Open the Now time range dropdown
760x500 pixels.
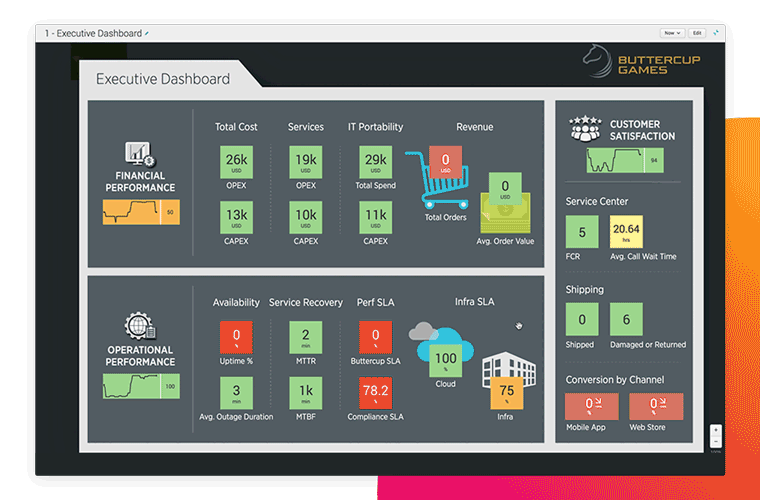click(x=672, y=33)
